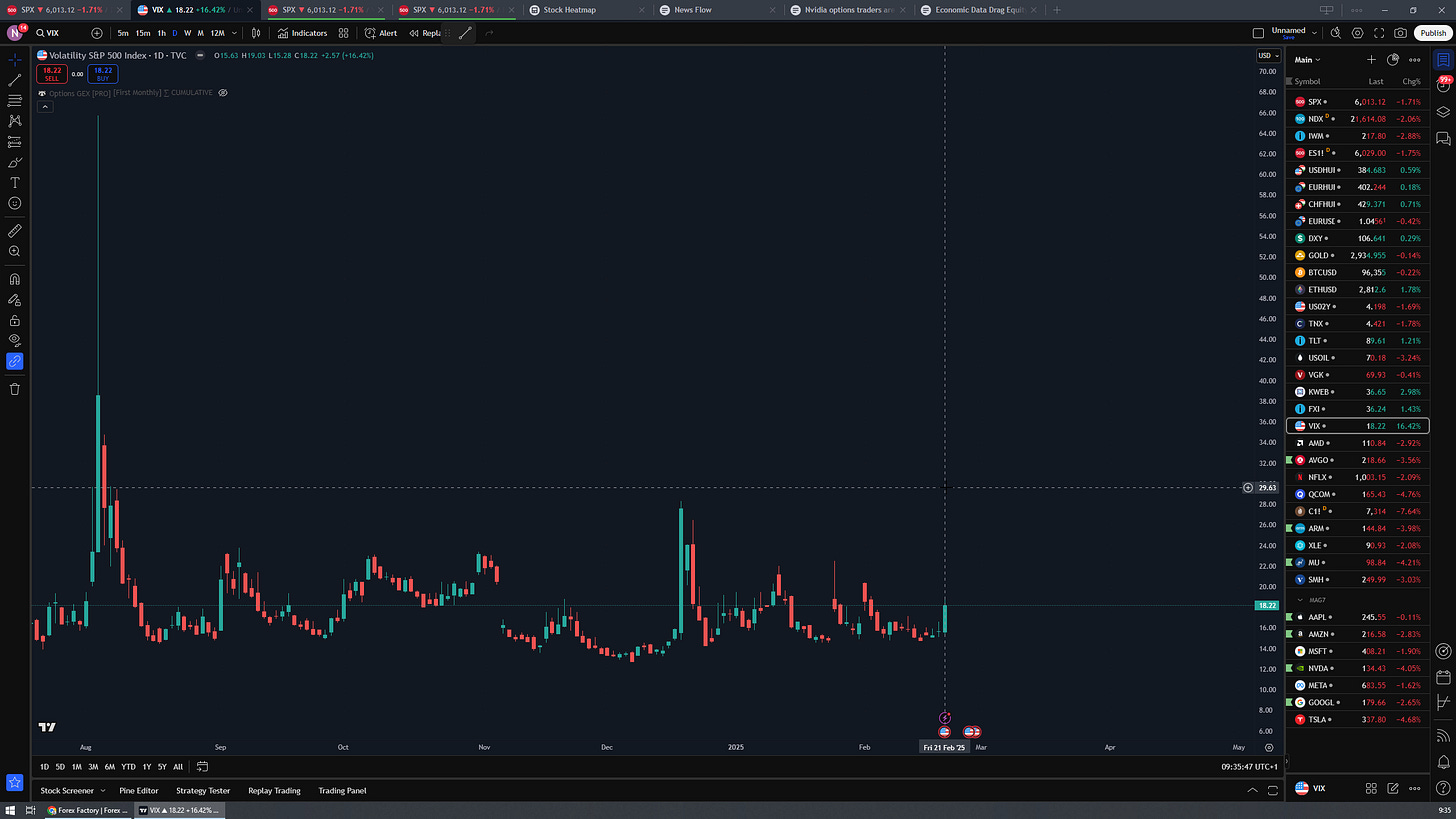Viewport: 1456px width, 819px height.
Task: Toggle Options GEX indicator visibility
Action: click(x=223, y=92)
